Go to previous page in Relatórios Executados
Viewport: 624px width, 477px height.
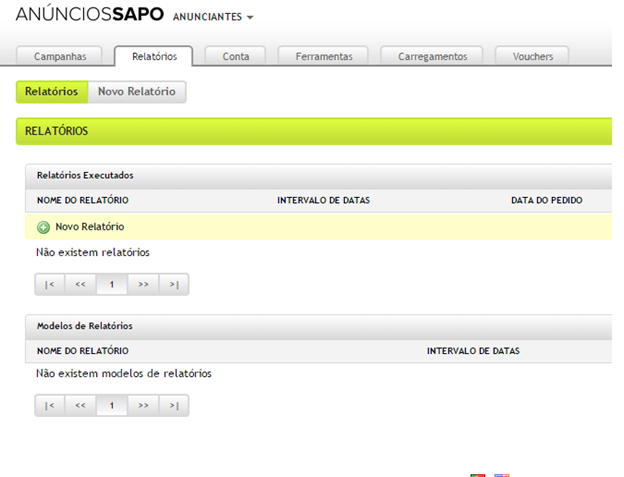[81, 284]
